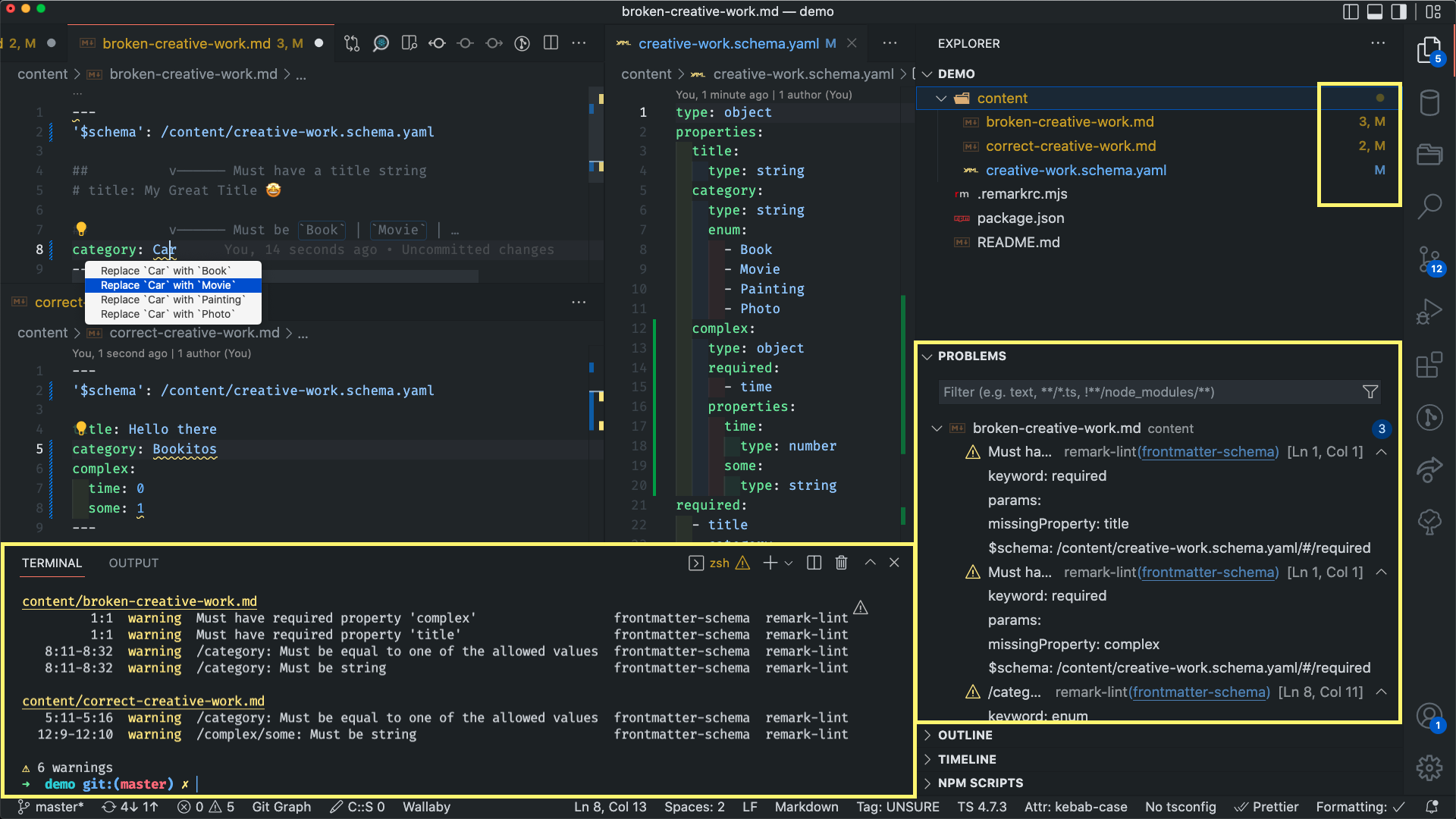Toggle bottom panel layout button
This screenshot has height=819, width=1456.
point(1375,11)
